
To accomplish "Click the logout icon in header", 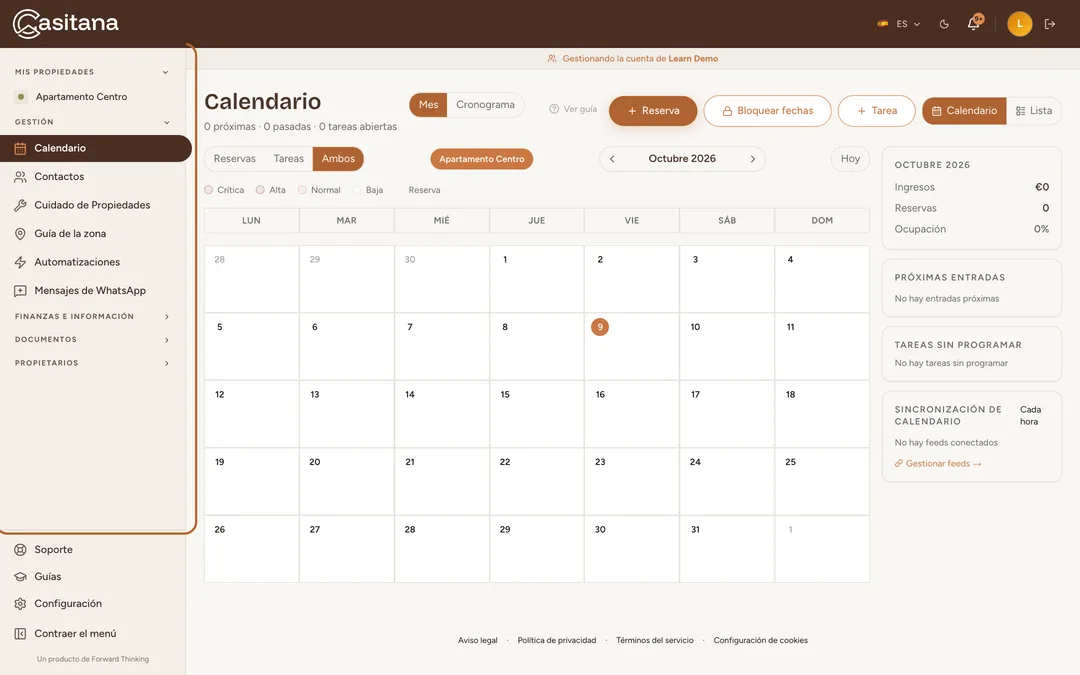I will 1050,24.
